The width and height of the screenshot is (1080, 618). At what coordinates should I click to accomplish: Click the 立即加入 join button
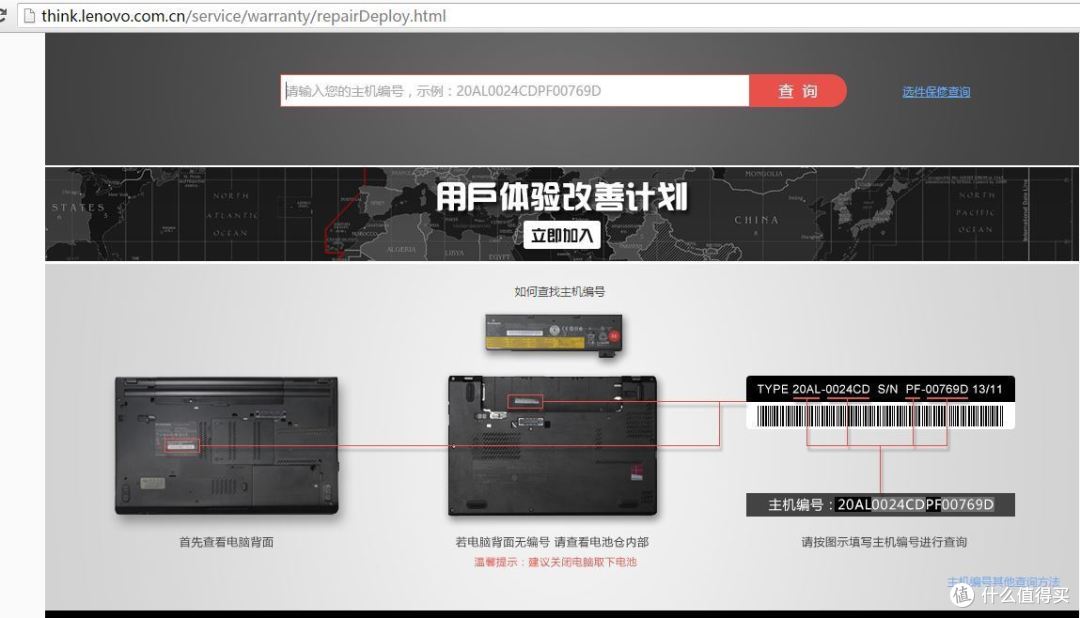click(x=562, y=236)
